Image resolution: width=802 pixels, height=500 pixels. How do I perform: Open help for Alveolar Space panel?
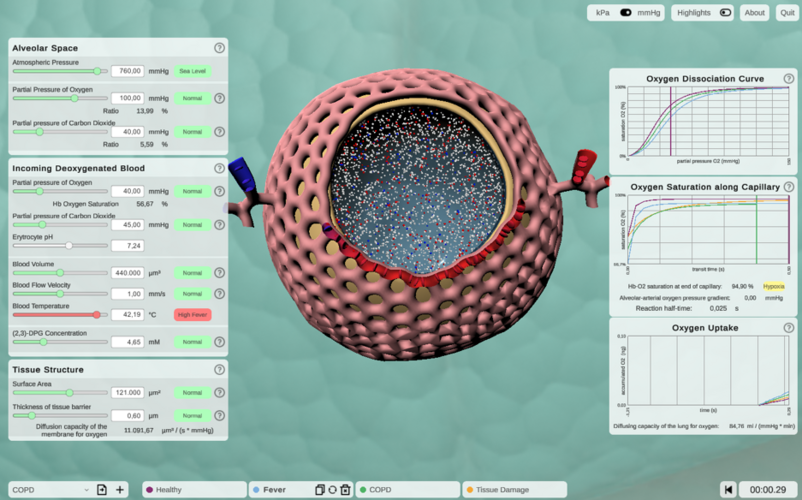click(x=219, y=48)
